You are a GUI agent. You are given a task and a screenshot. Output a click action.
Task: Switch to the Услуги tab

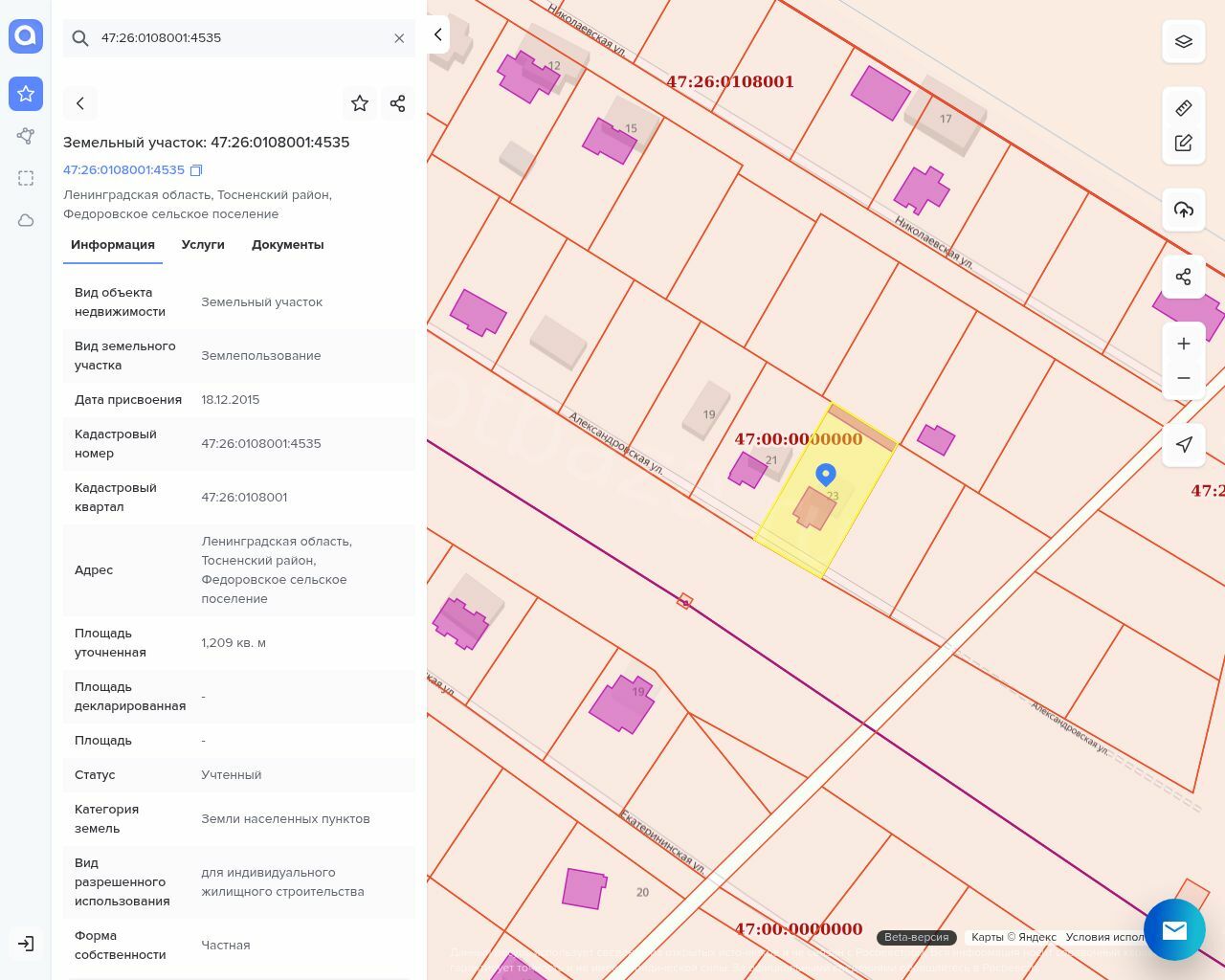pos(203,245)
